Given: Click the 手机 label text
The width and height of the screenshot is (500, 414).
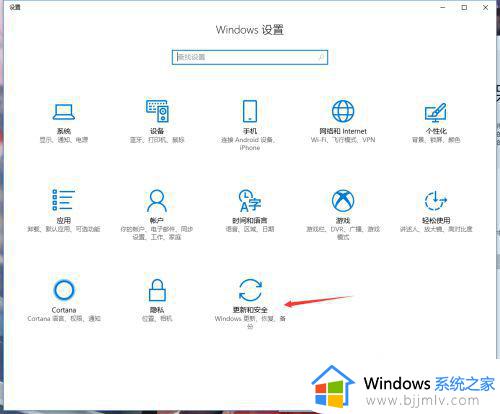Looking at the screenshot, I should [x=250, y=131].
